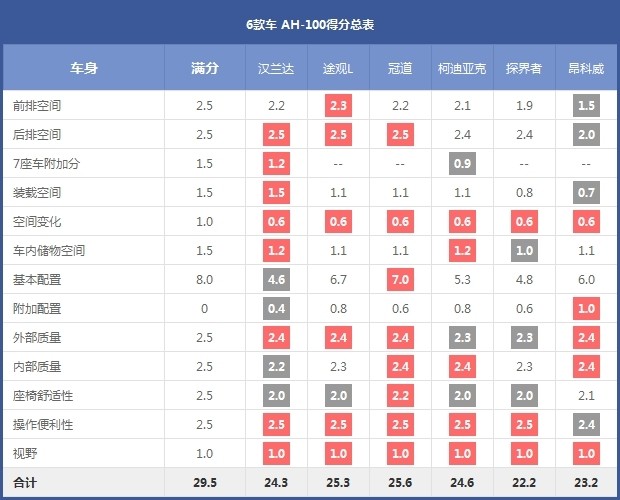Click the gray 4.6 score badge
The width and height of the screenshot is (620, 500).
coord(277,279)
